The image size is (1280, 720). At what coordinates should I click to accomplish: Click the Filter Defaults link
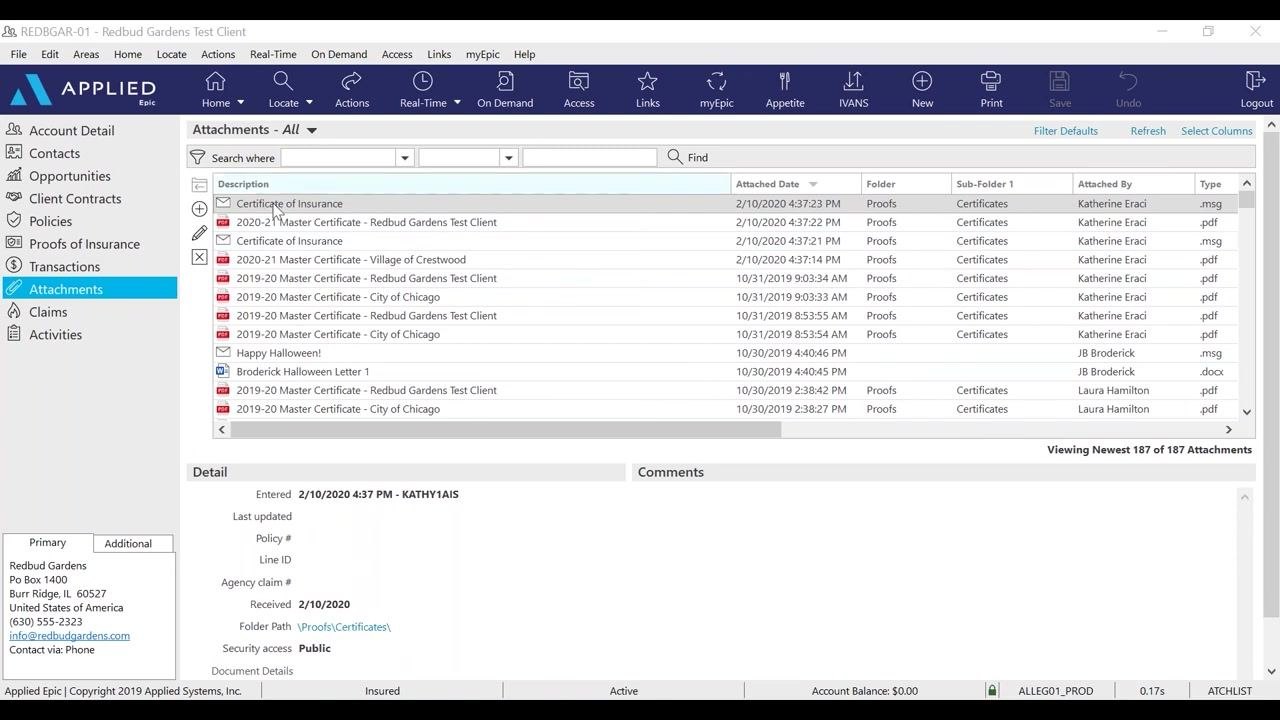1065,131
